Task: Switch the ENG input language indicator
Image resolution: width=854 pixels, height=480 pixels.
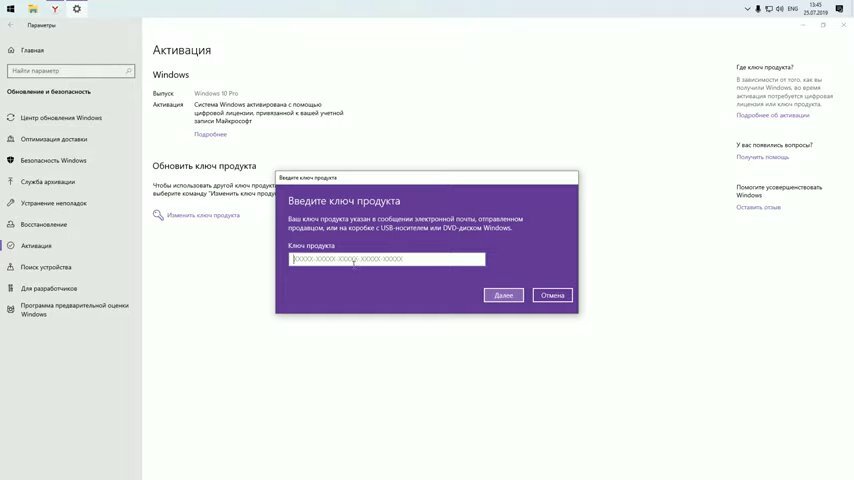Action: (x=792, y=9)
